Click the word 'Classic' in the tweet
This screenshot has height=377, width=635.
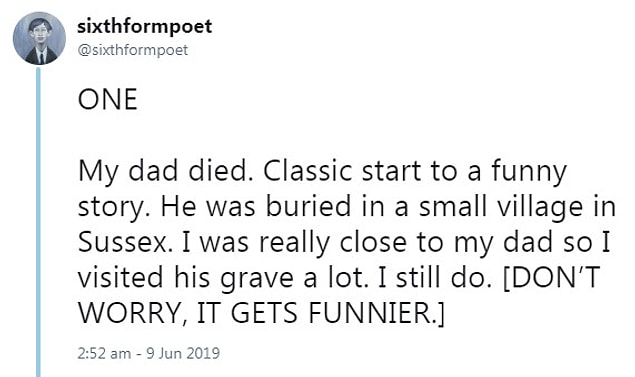(307, 171)
